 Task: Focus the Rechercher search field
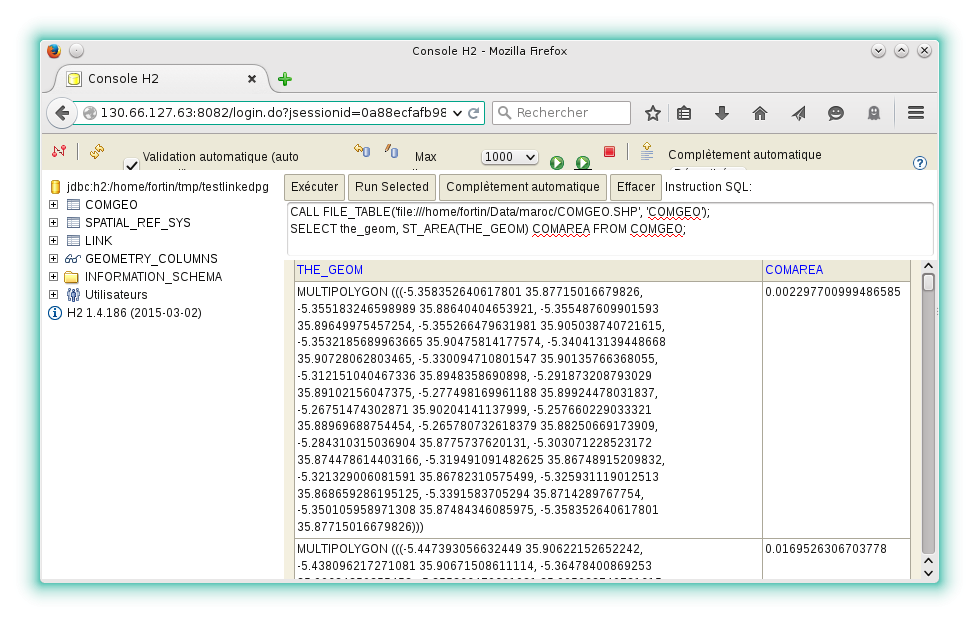point(561,113)
